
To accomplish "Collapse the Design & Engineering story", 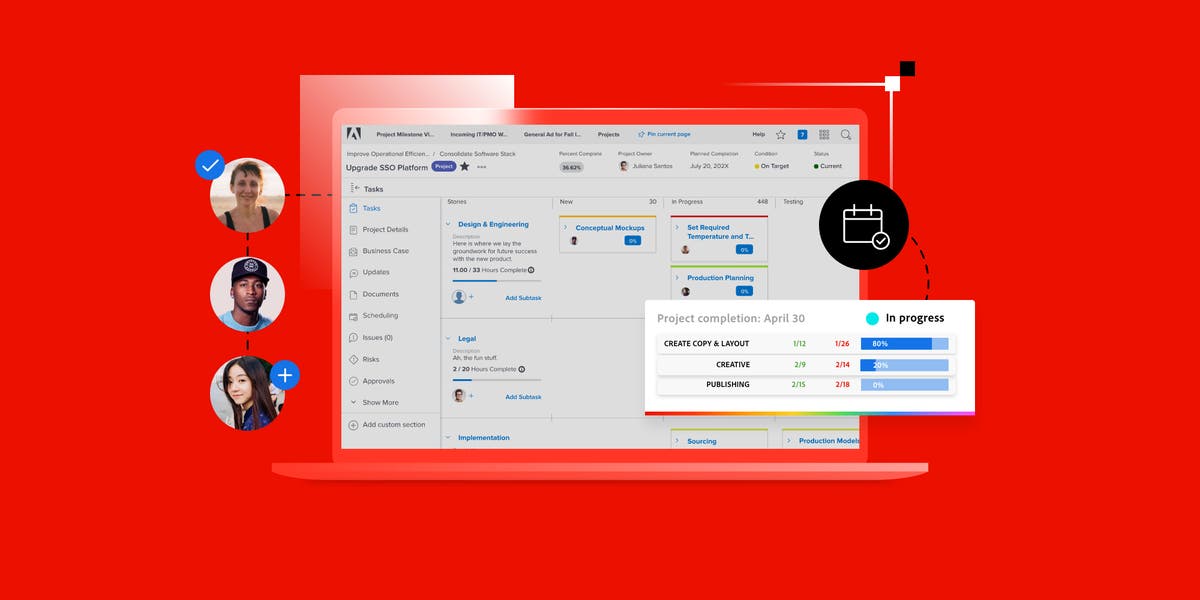I will [448, 224].
